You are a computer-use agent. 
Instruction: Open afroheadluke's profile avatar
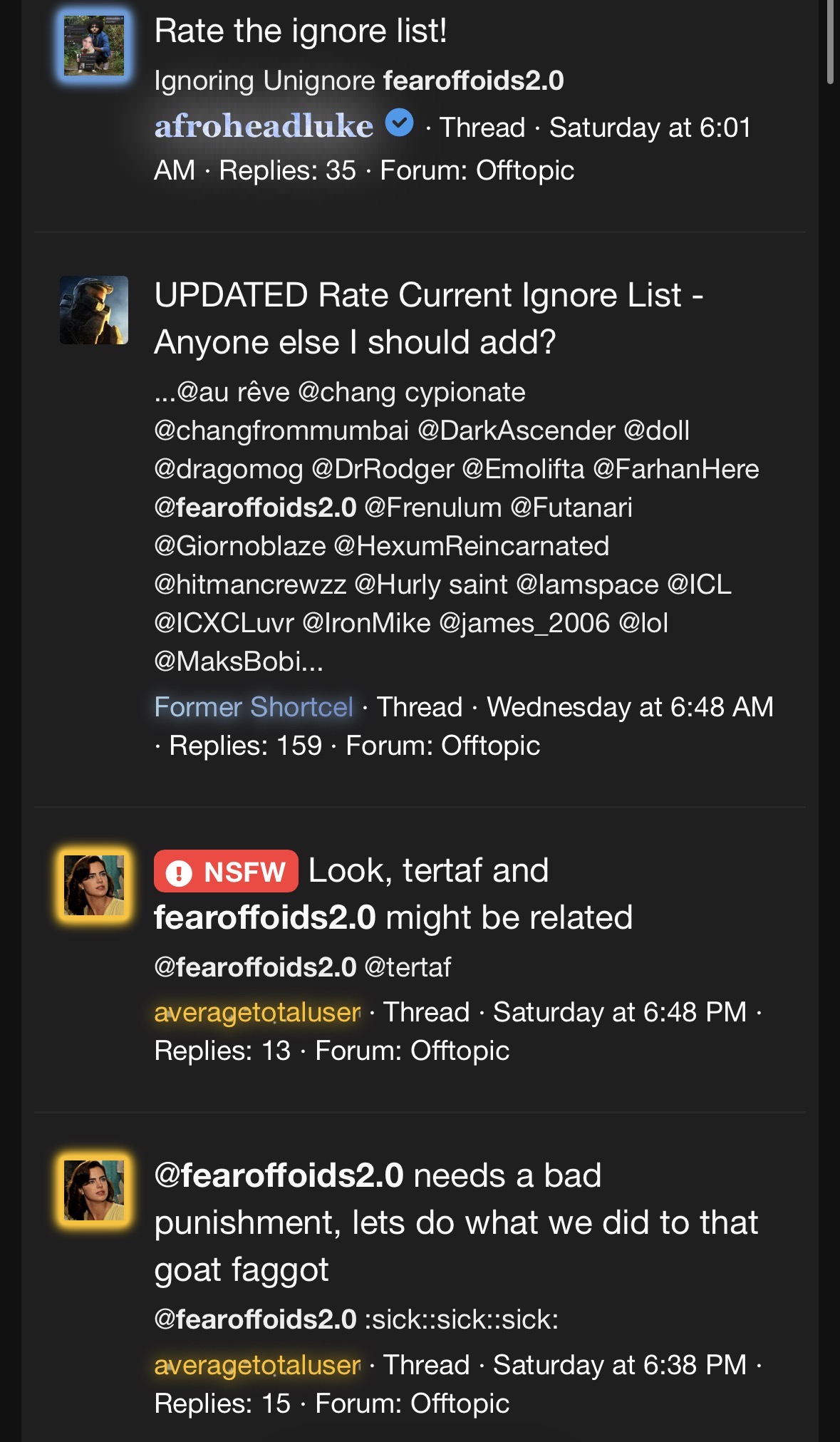point(94,46)
